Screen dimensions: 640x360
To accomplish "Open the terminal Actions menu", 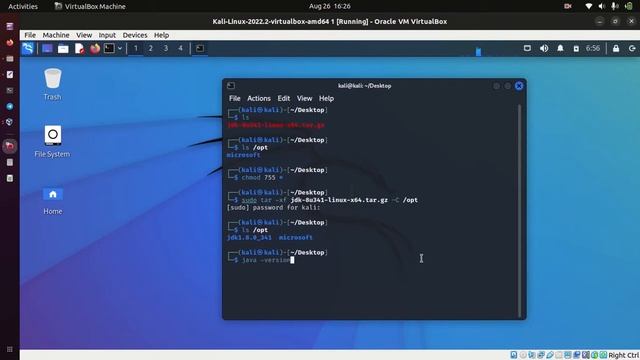I will [259, 98].
